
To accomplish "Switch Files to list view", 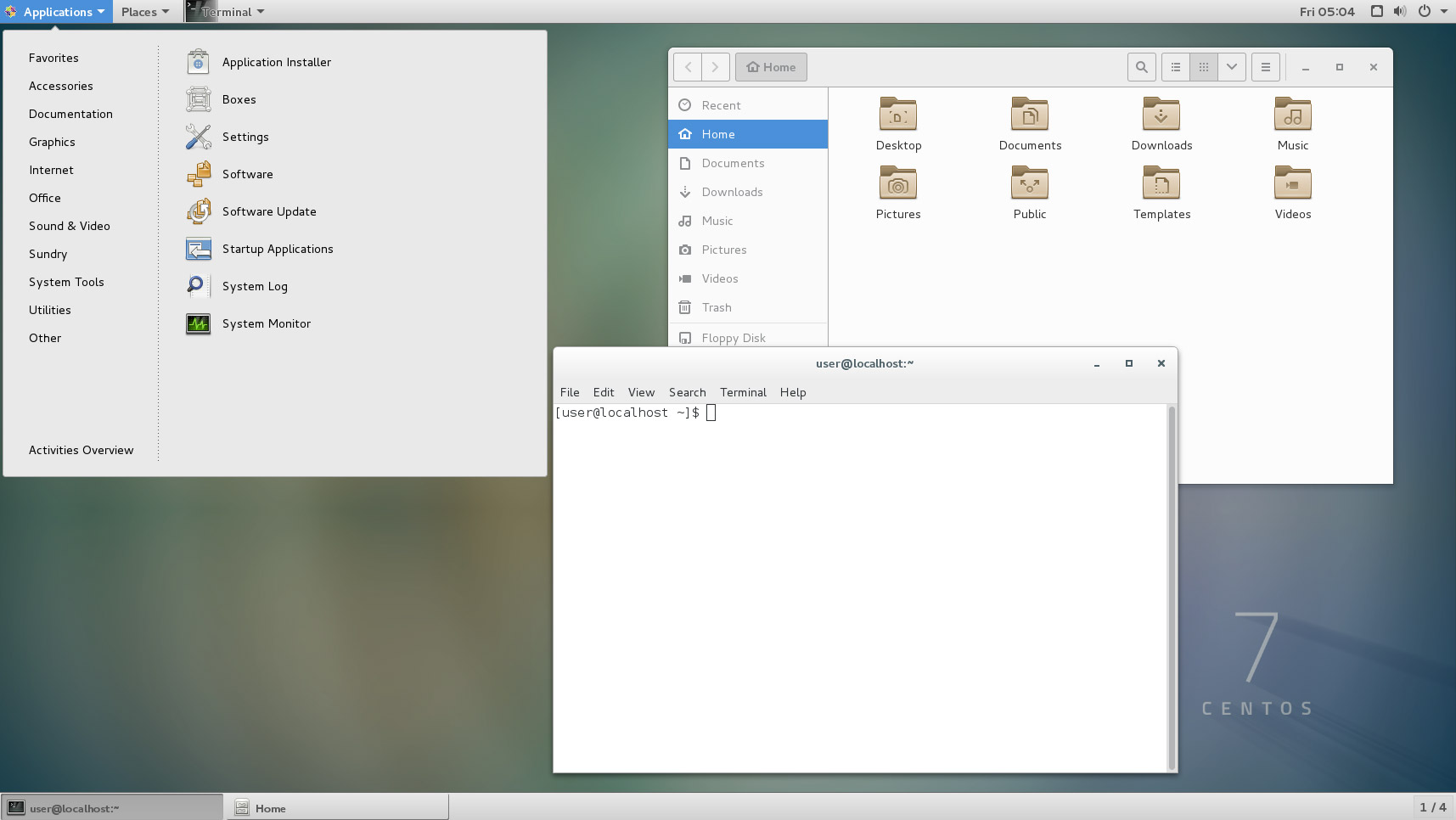I will click(x=1175, y=67).
